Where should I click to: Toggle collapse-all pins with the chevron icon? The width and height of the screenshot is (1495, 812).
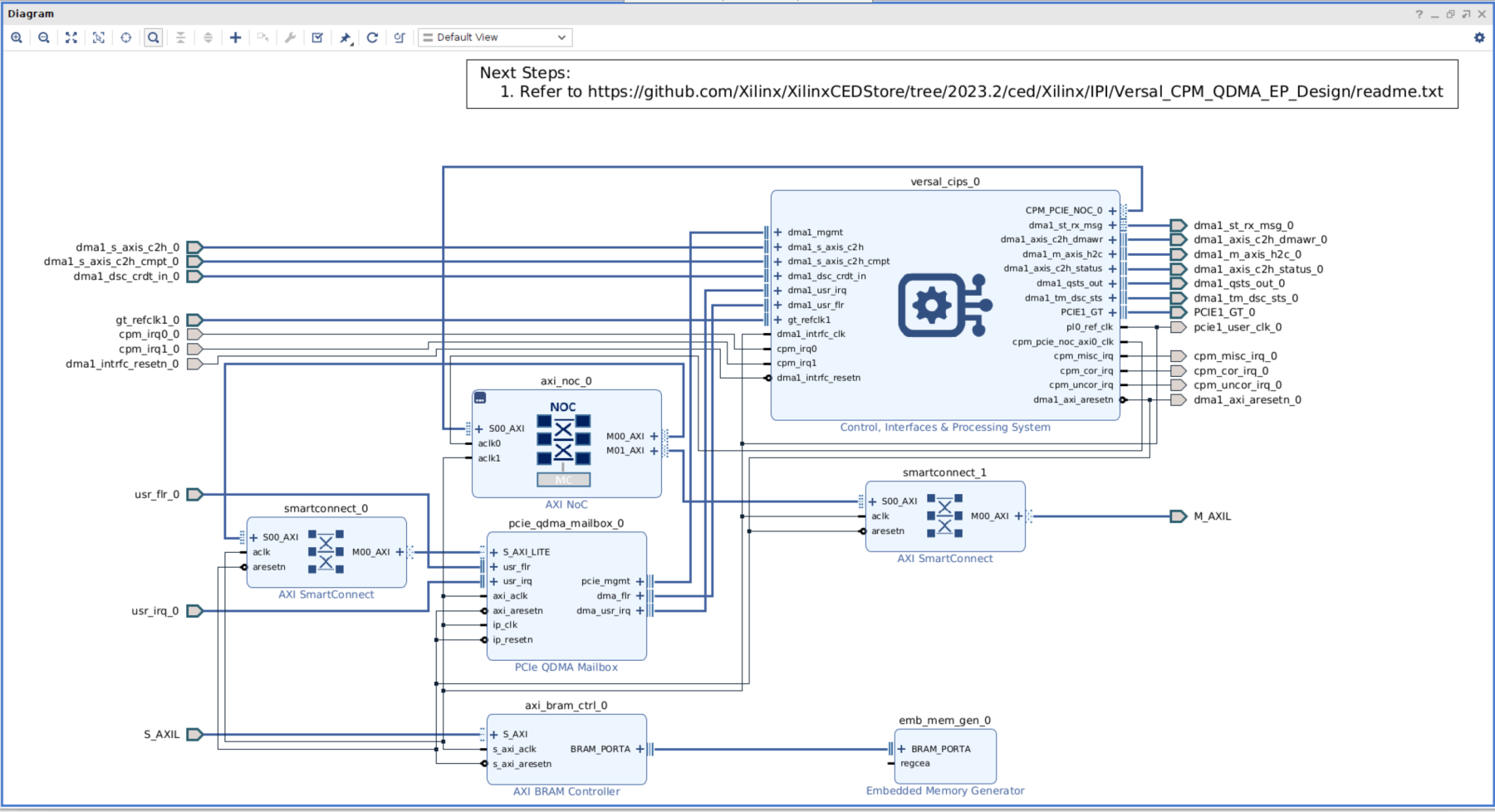(180, 37)
